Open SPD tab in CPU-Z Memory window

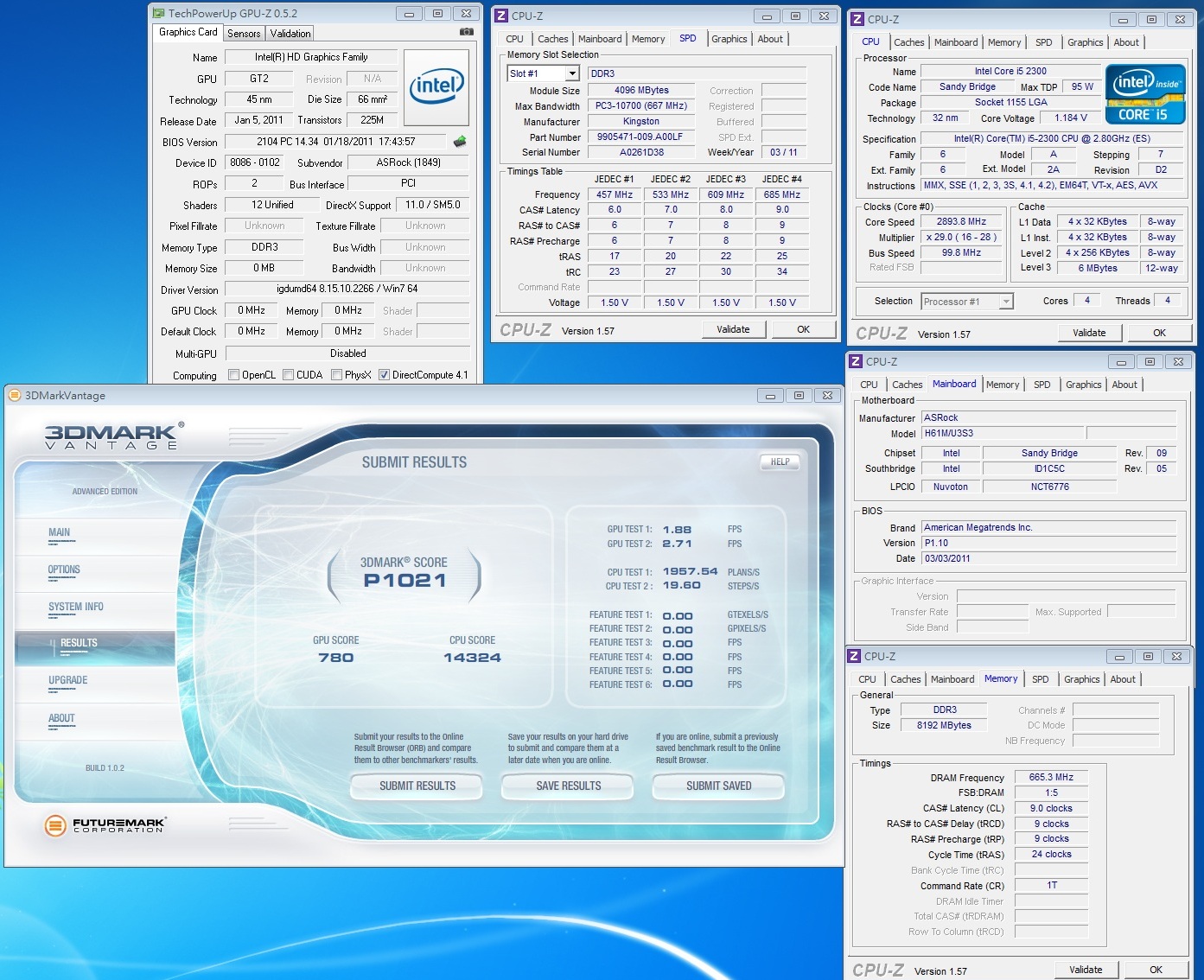(1040, 679)
